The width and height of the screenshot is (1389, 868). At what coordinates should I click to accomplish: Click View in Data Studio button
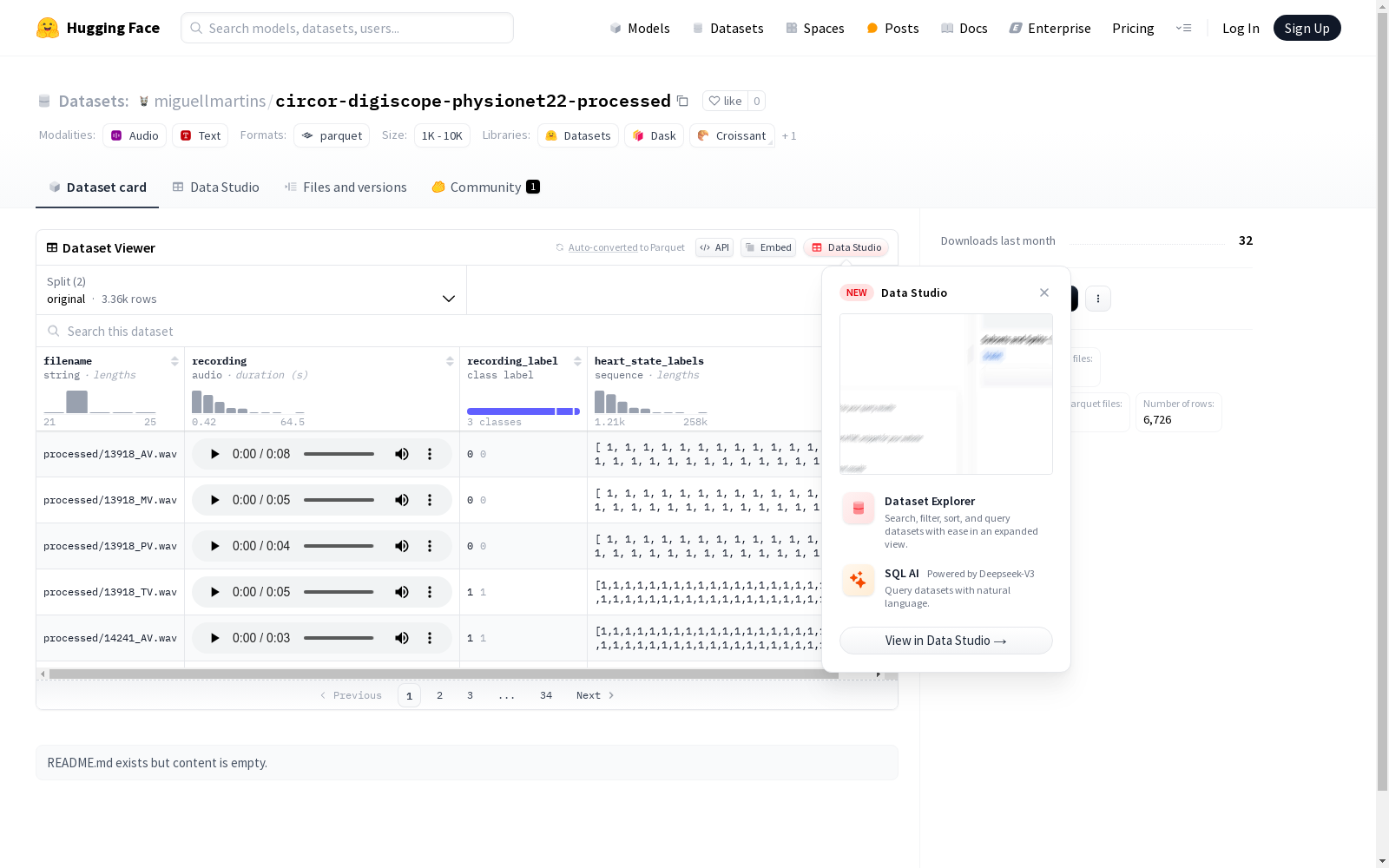tap(946, 641)
